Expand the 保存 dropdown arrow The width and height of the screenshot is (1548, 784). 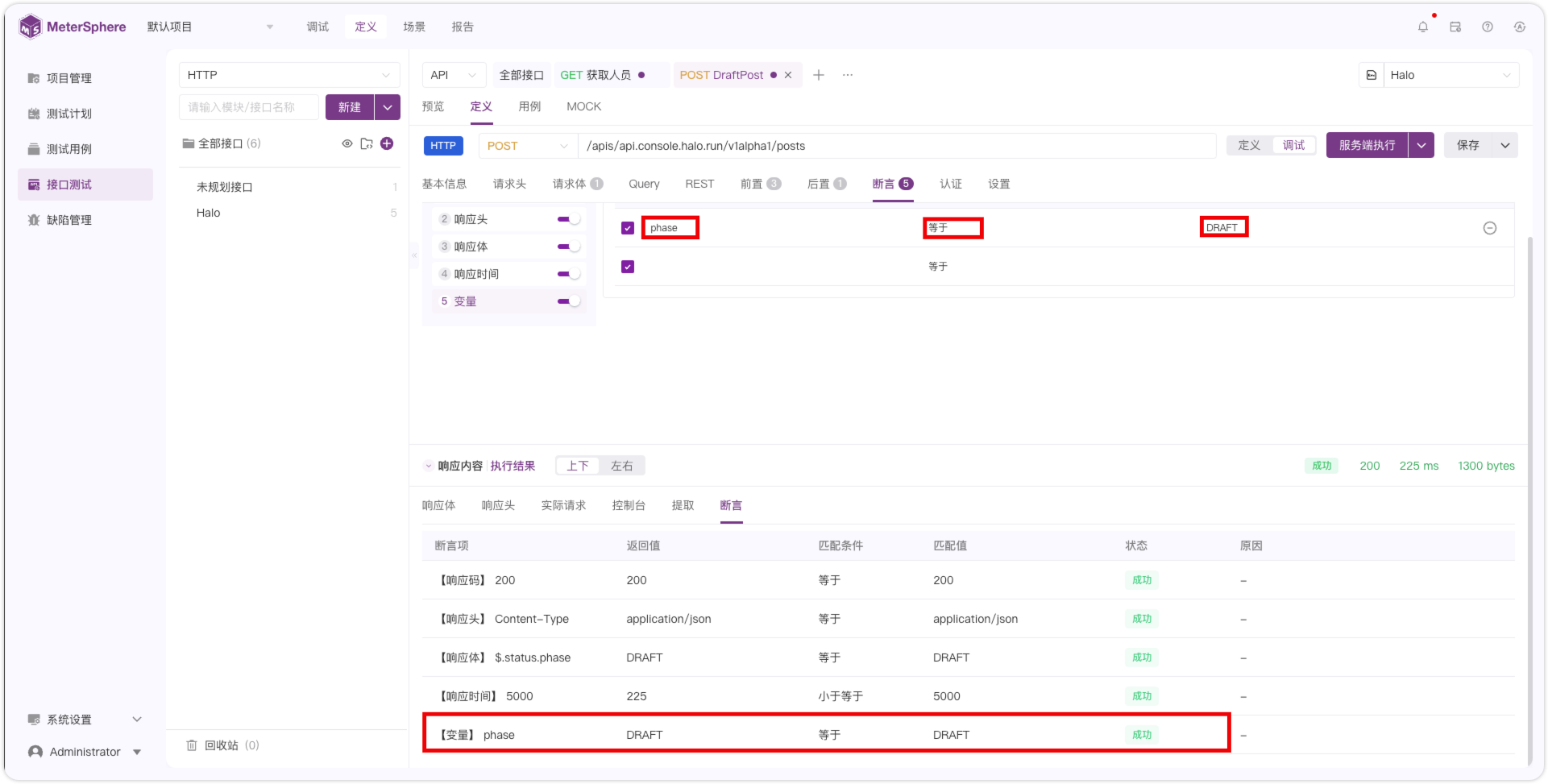point(1505,145)
